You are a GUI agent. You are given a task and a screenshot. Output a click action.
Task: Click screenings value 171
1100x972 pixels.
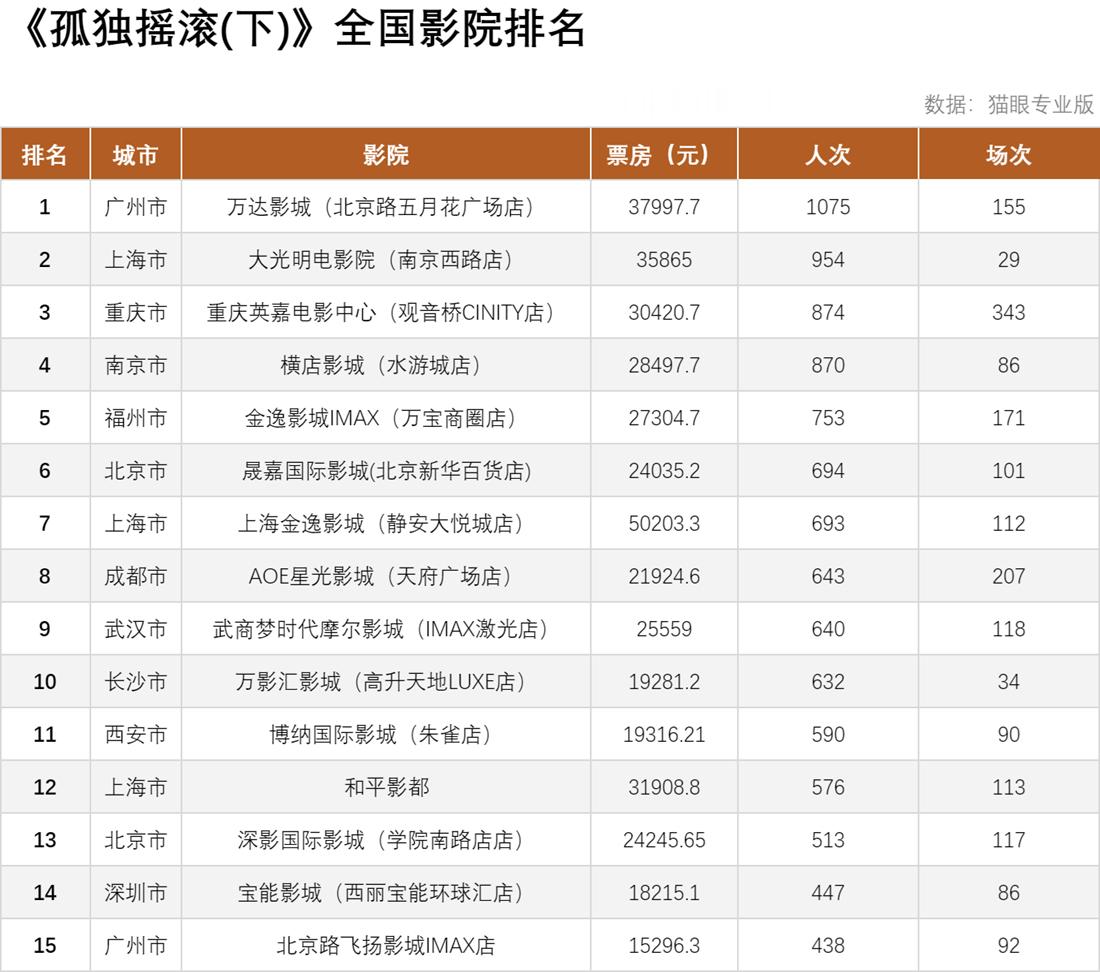coord(1009,418)
